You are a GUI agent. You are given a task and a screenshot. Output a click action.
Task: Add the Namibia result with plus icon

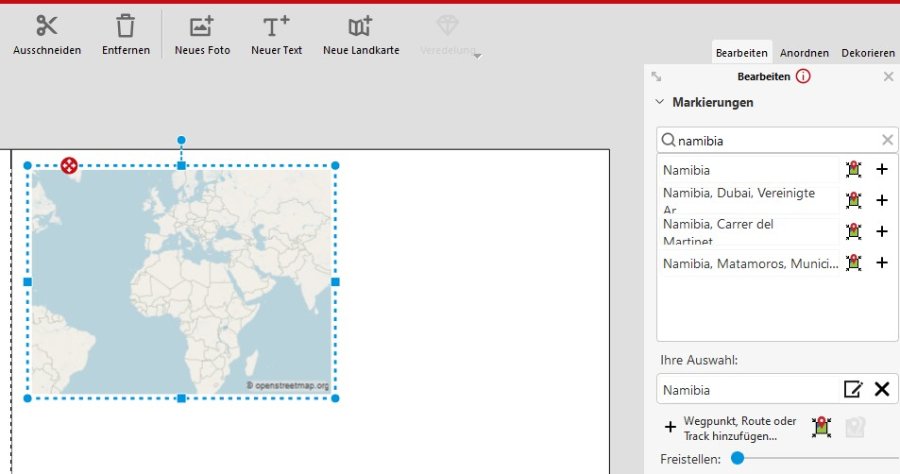point(882,170)
